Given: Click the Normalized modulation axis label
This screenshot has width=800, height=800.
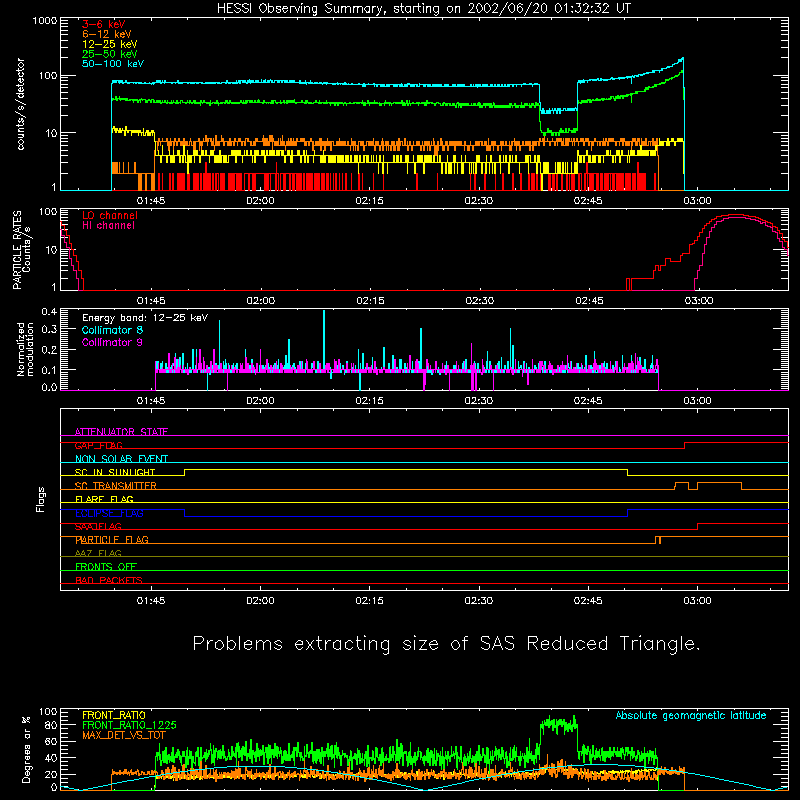Looking at the screenshot, I should (25, 349).
